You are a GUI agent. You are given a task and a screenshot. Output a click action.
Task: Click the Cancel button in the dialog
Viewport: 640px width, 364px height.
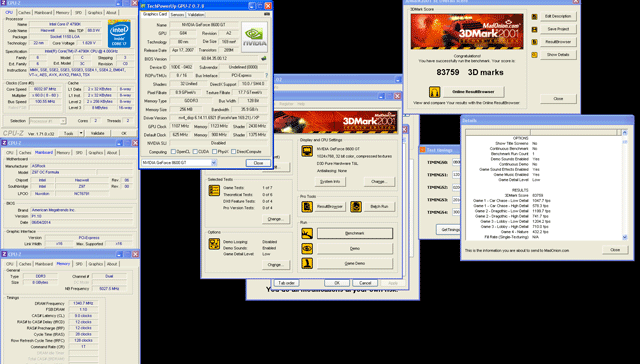pyautogui.click(x=365, y=283)
